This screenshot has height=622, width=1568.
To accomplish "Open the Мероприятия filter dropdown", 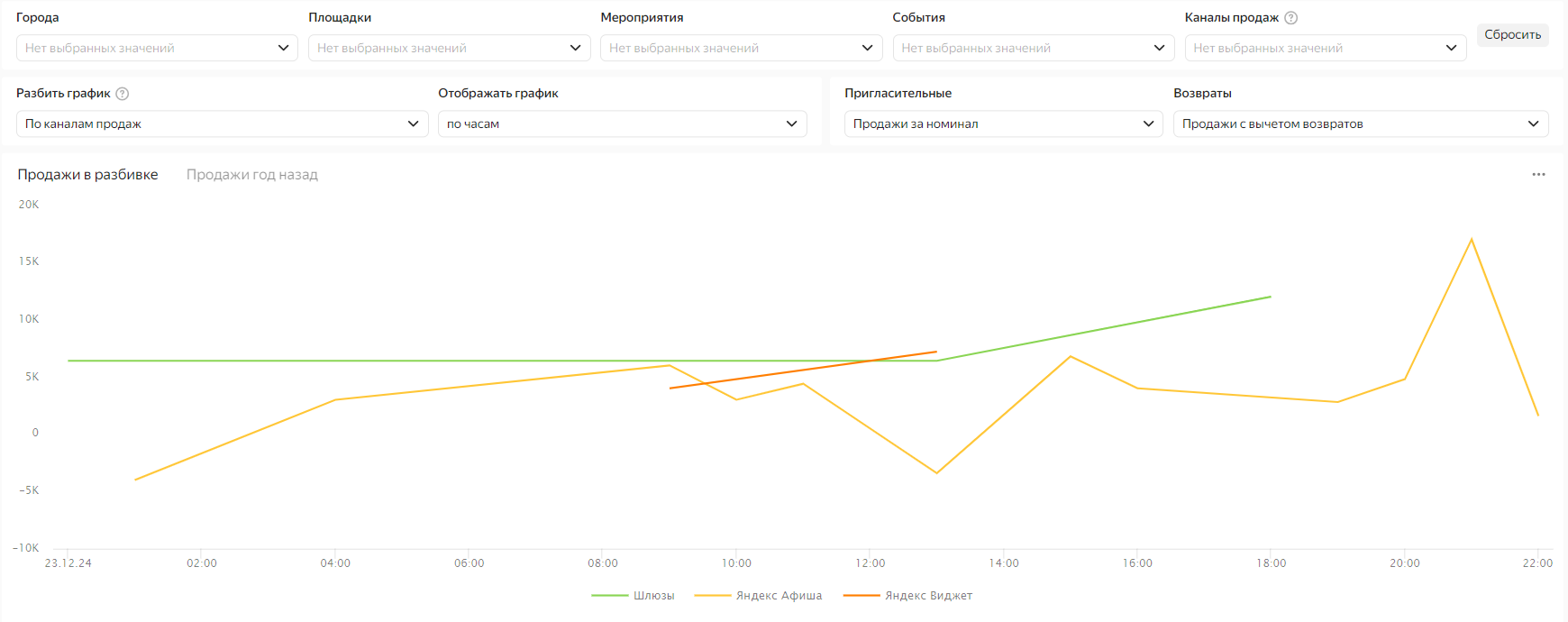I will pos(741,48).
